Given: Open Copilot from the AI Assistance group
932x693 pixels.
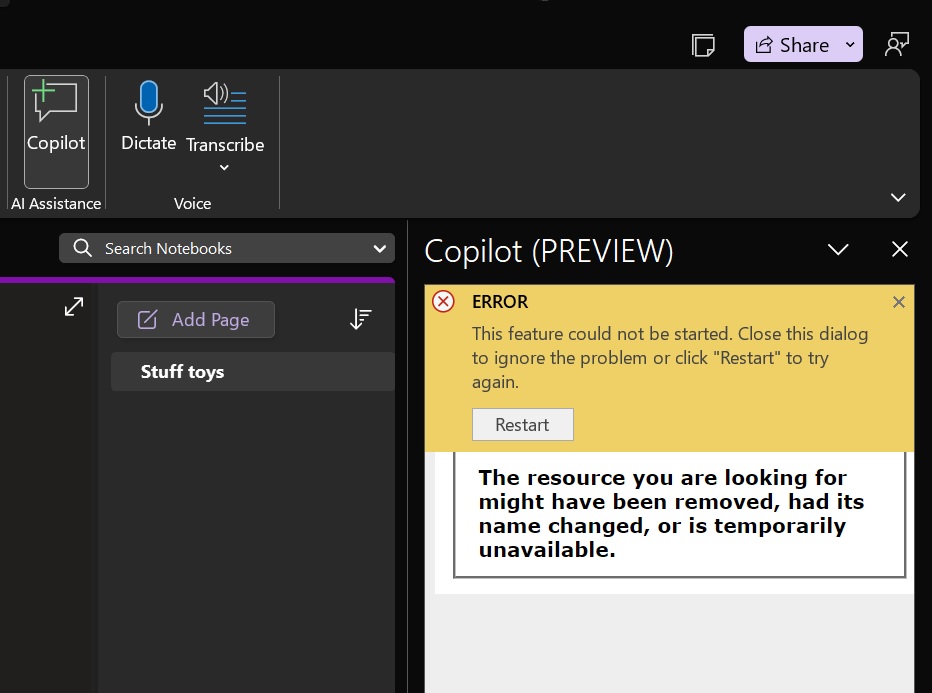Looking at the screenshot, I should pos(55,118).
